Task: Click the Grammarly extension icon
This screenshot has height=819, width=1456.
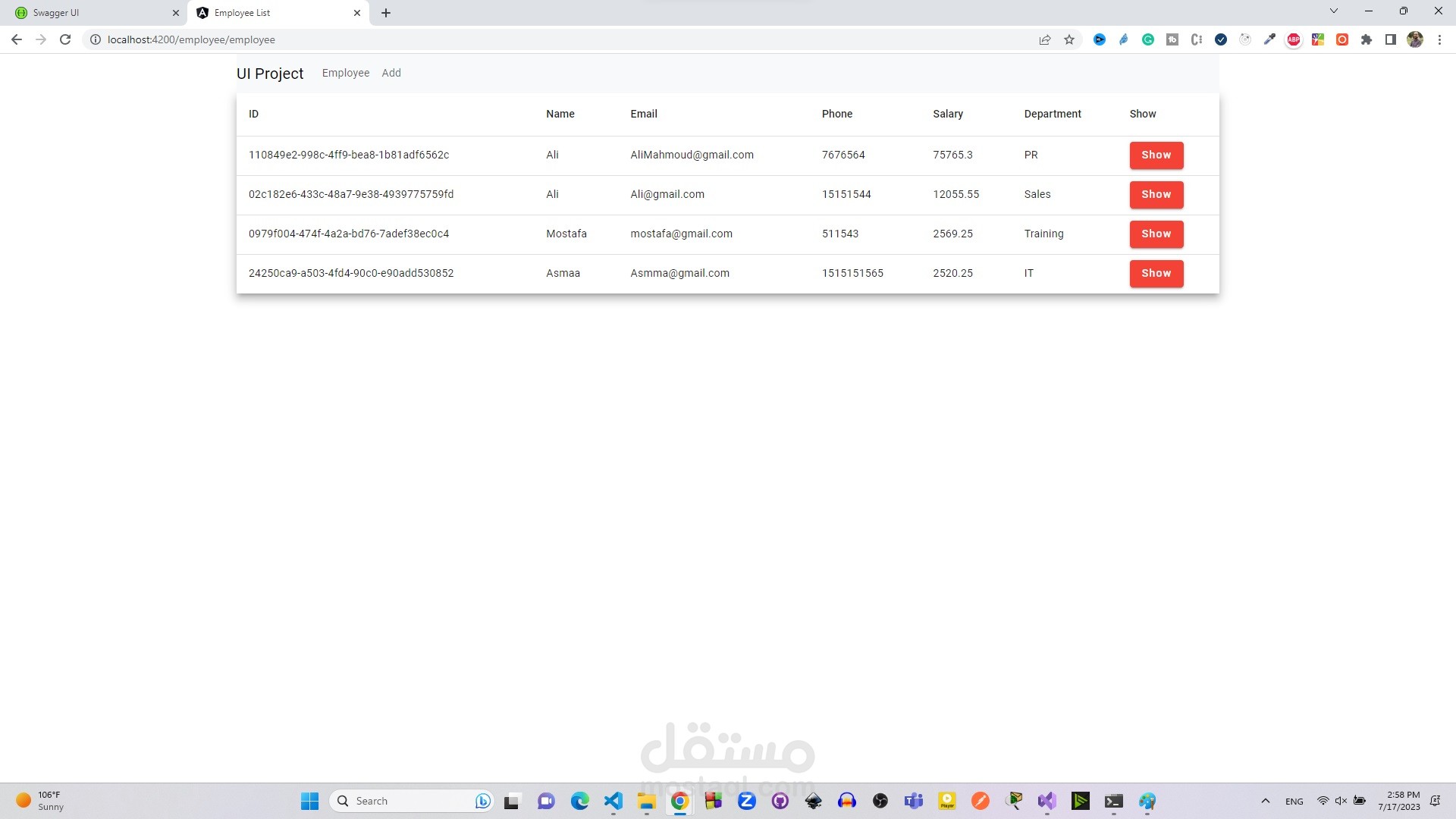Action: 1148,39
